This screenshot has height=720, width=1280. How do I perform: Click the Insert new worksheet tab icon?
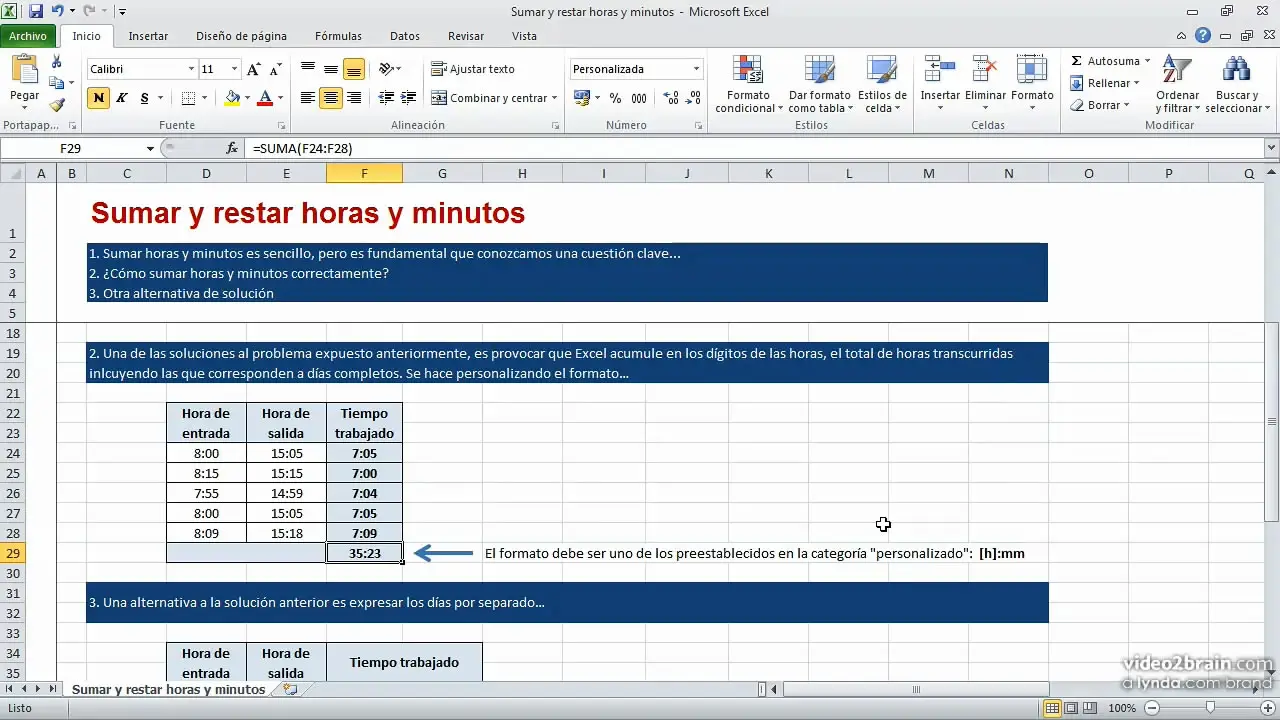coord(290,690)
